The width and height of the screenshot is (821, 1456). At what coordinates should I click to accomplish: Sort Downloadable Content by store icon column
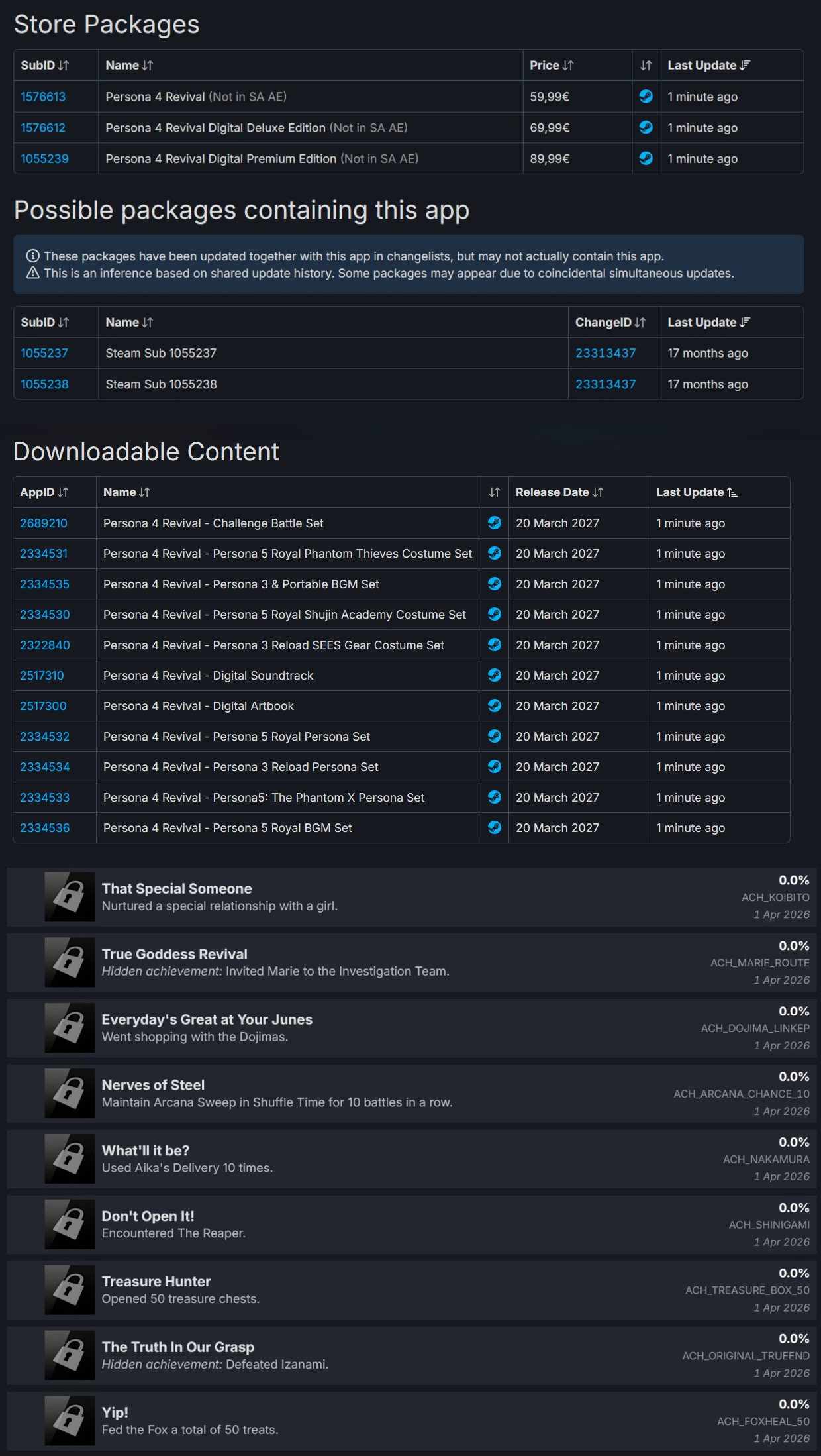tap(495, 492)
